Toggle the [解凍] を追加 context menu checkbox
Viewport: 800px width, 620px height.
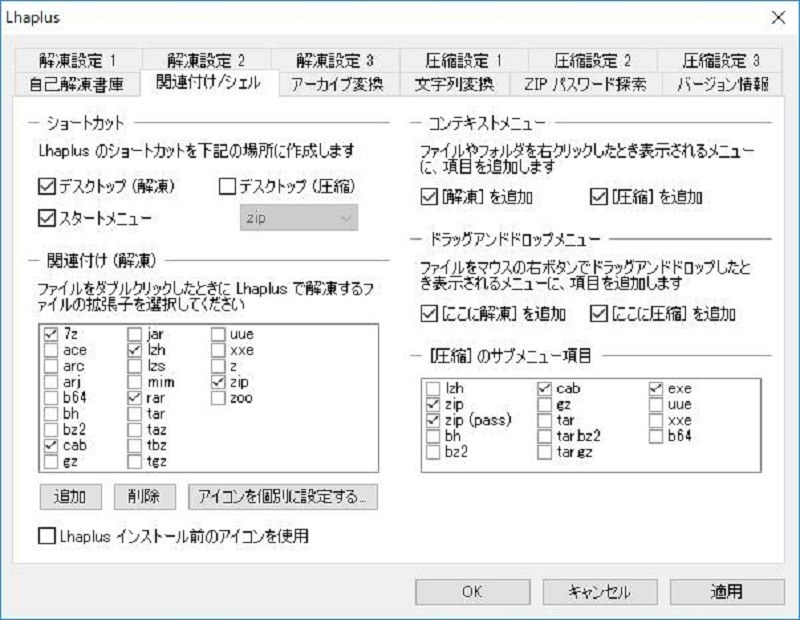(429, 196)
